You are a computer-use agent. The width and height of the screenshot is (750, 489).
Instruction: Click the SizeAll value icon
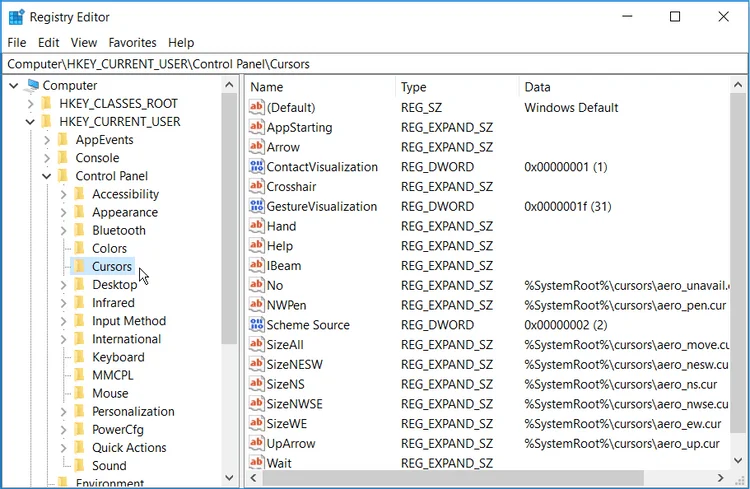click(256, 344)
